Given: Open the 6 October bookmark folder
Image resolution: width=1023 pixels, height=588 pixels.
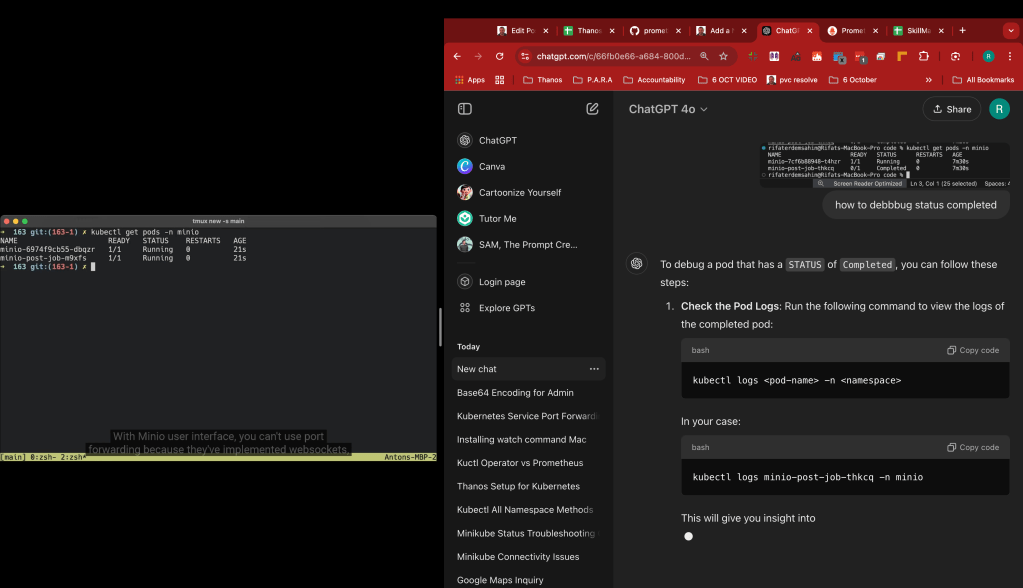Looking at the screenshot, I should [x=853, y=80].
